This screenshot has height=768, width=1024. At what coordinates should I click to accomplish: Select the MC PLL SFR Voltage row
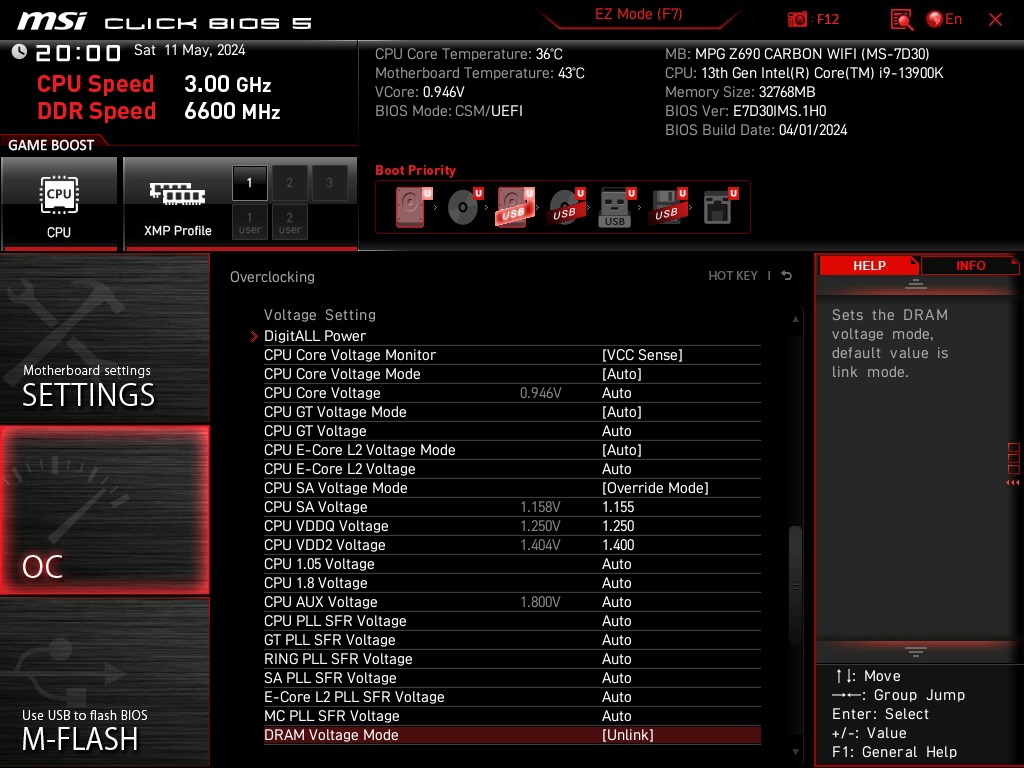pyautogui.click(x=512, y=715)
